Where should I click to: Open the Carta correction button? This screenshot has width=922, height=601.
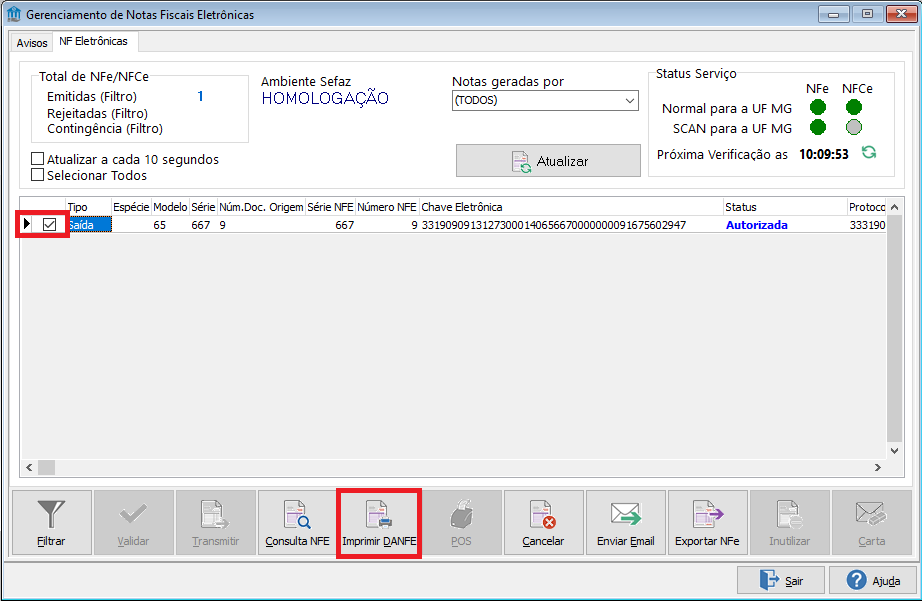871,523
